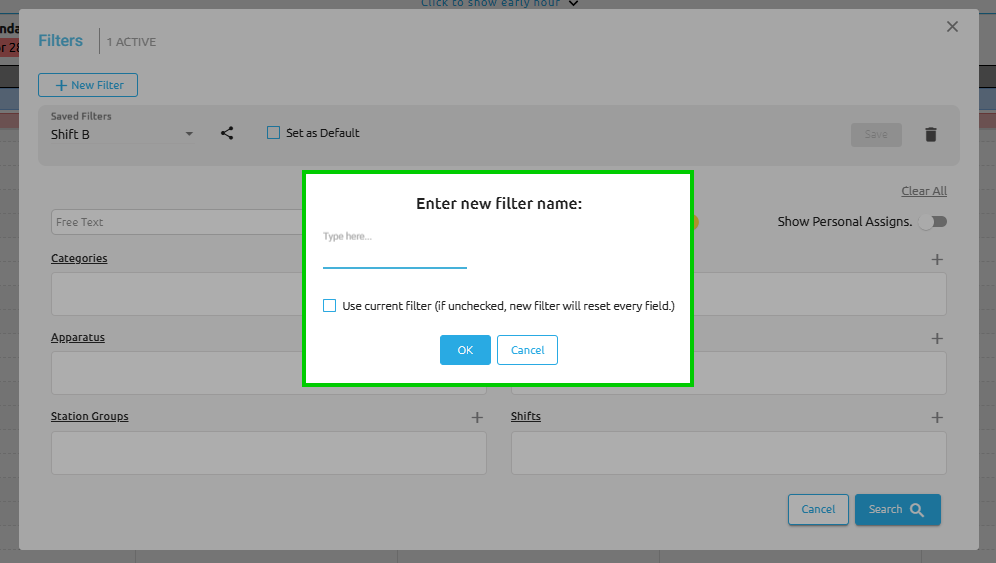996x563 pixels.
Task: Click the plus icon at right of Categories row
Action: coord(937,259)
